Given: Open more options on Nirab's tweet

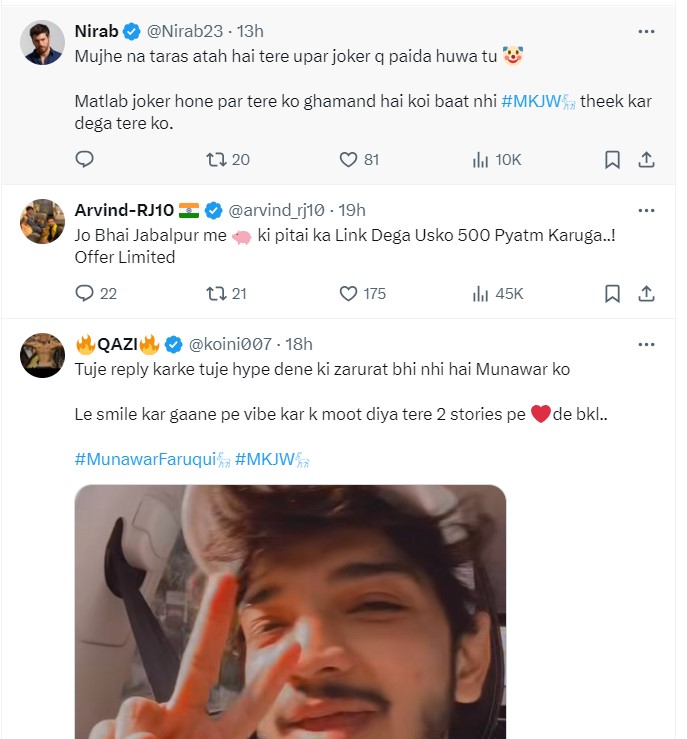Looking at the screenshot, I should click(646, 31).
